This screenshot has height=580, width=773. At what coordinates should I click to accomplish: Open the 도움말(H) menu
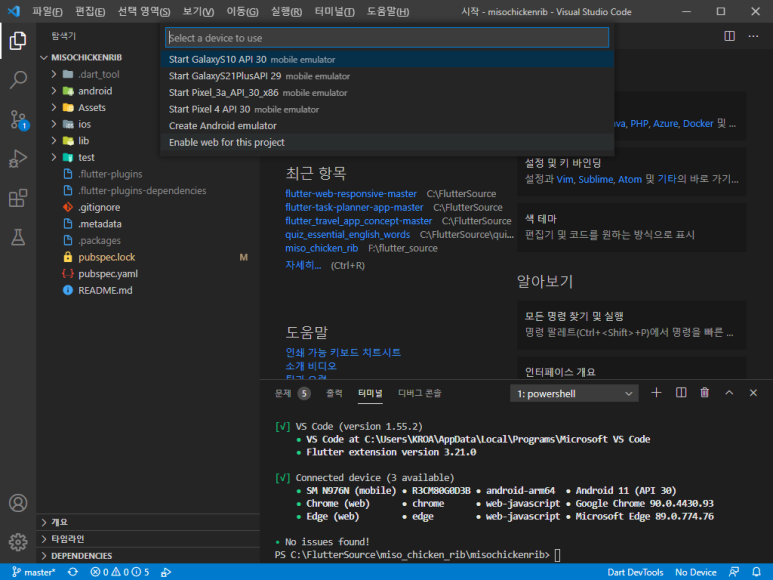[x=387, y=11]
